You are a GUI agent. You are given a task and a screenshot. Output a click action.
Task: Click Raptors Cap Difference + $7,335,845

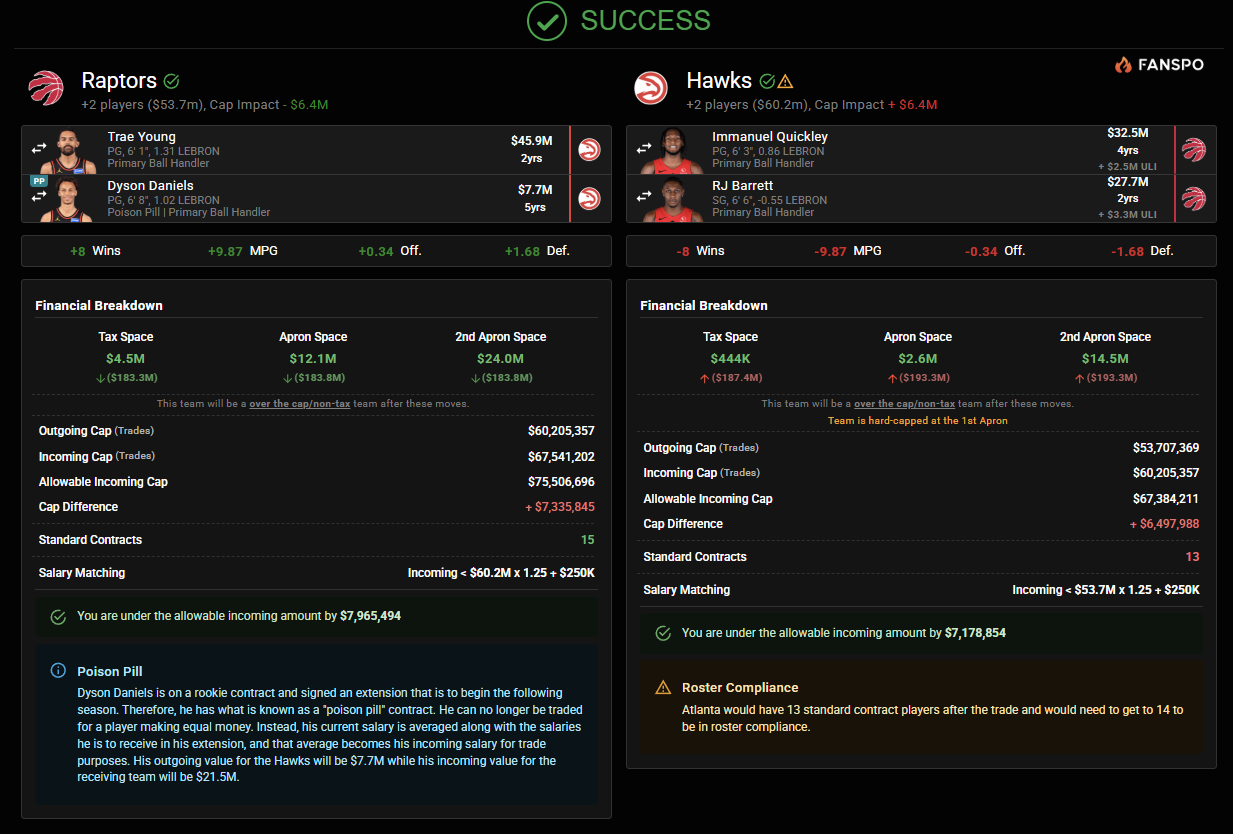[x=560, y=507]
